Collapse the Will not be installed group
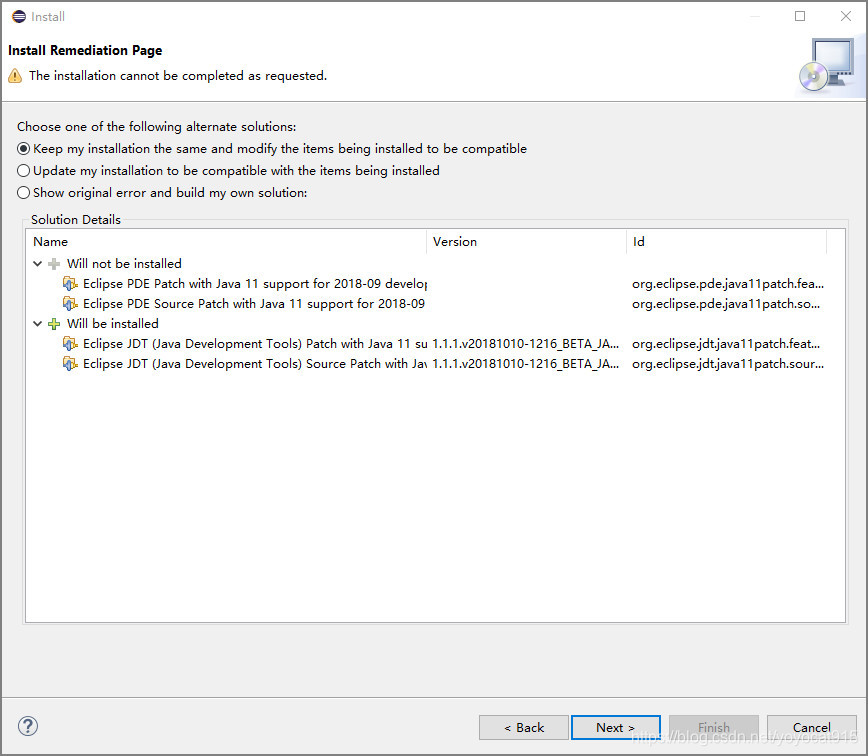Screen dimensions: 868x756 point(38,264)
